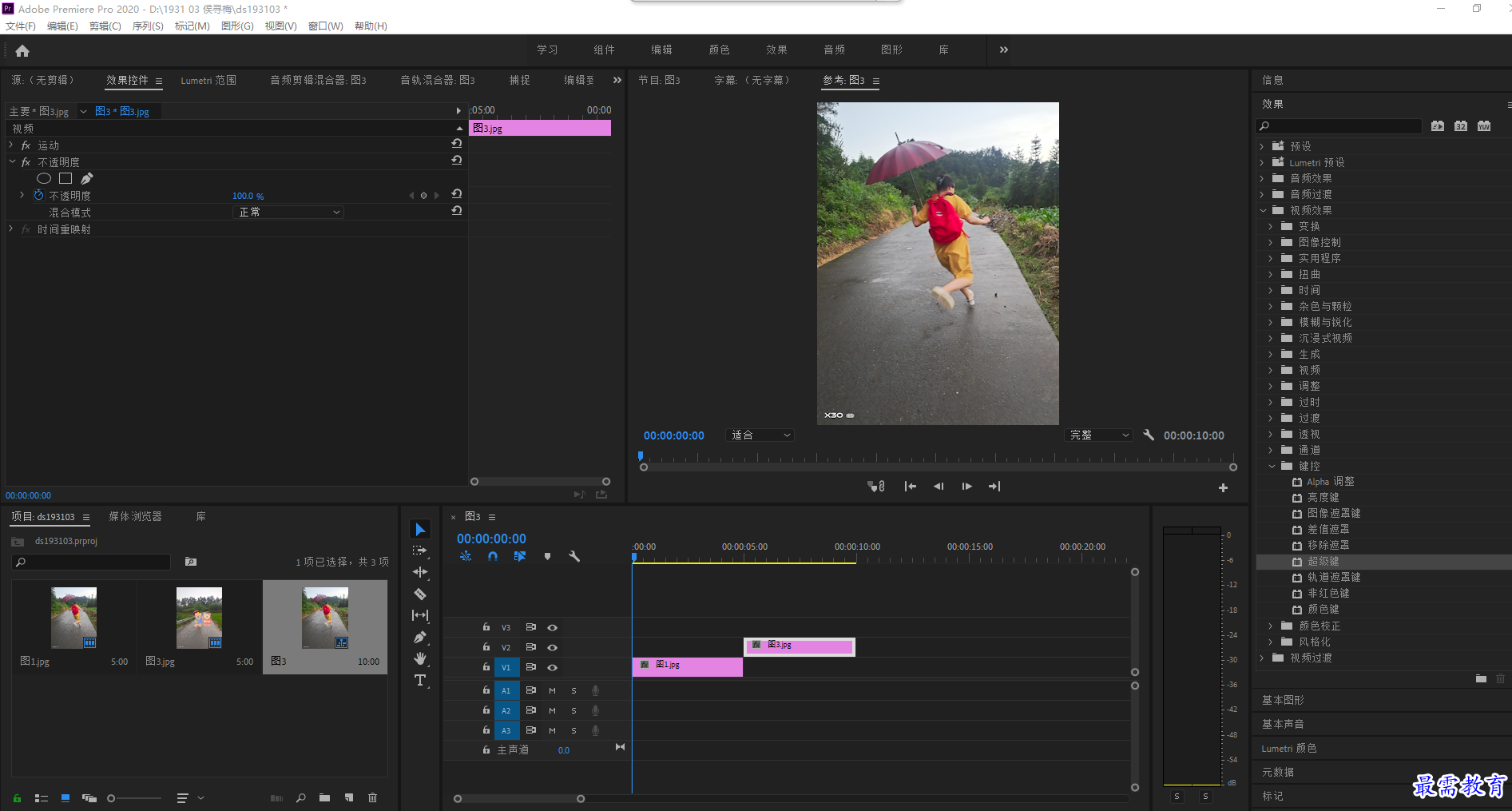Toggle V3 track output eye
Viewport: 1512px width, 811px height.
(x=552, y=627)
